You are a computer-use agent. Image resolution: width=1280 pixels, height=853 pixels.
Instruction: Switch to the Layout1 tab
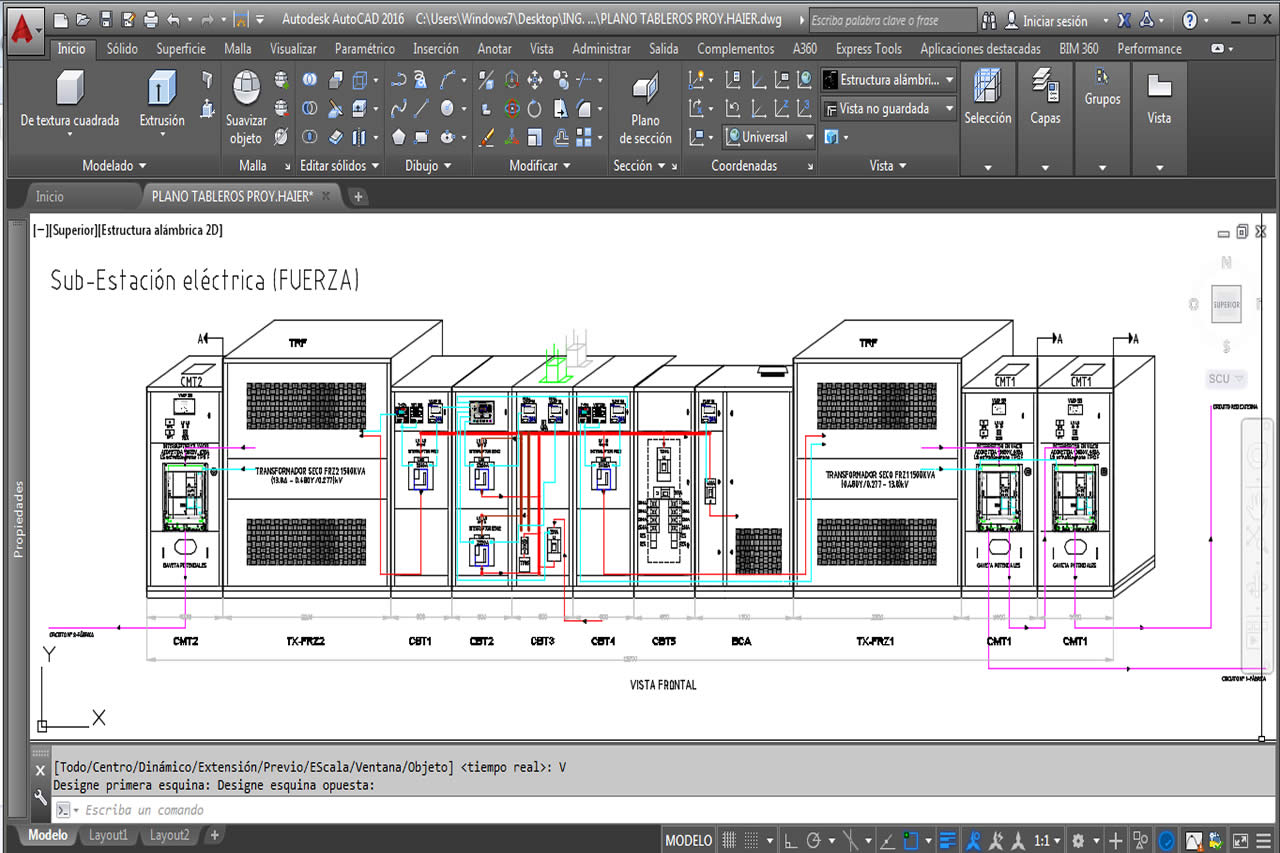coord(108,835)
